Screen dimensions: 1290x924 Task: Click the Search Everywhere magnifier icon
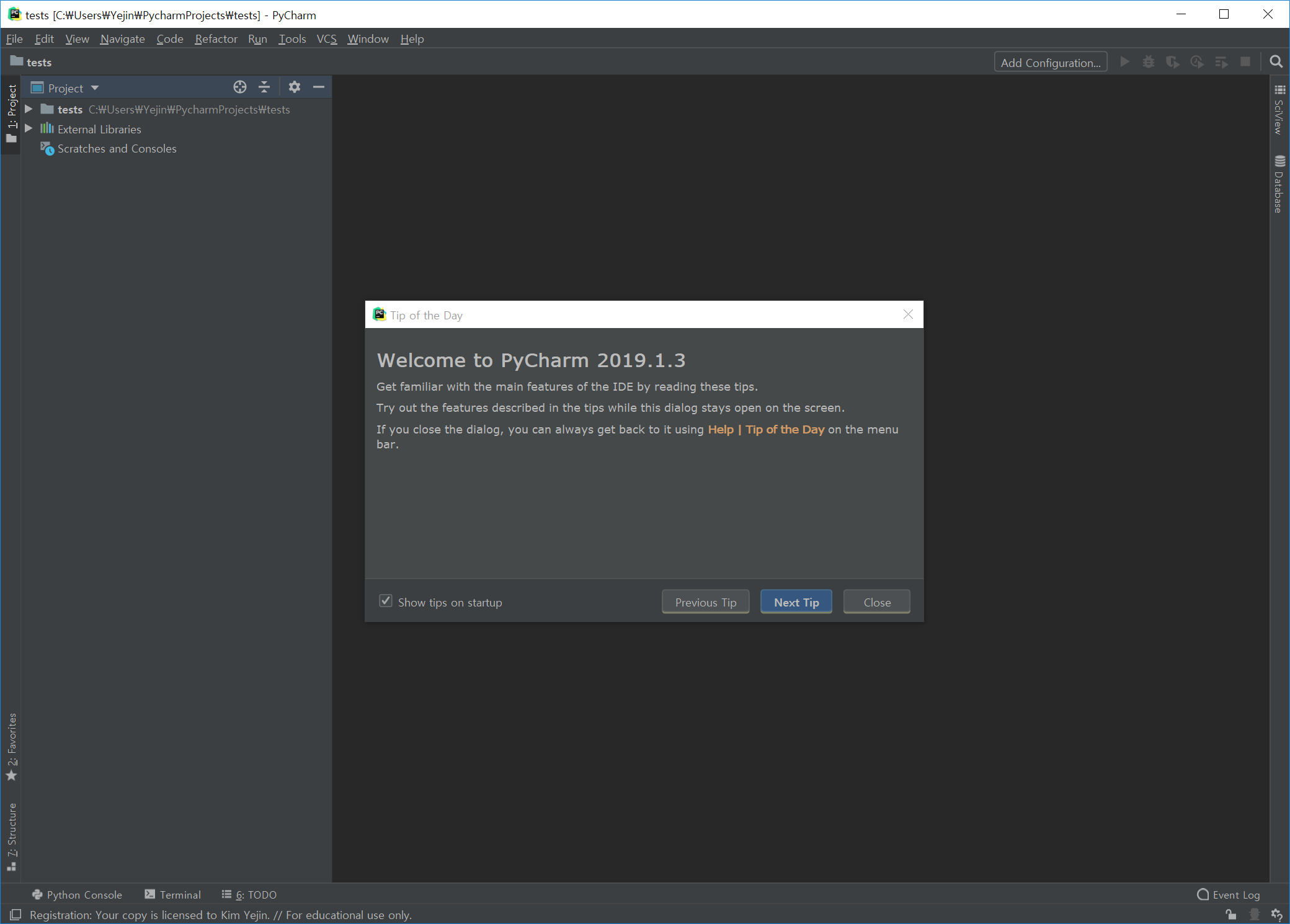click(x=1276, y=62)
